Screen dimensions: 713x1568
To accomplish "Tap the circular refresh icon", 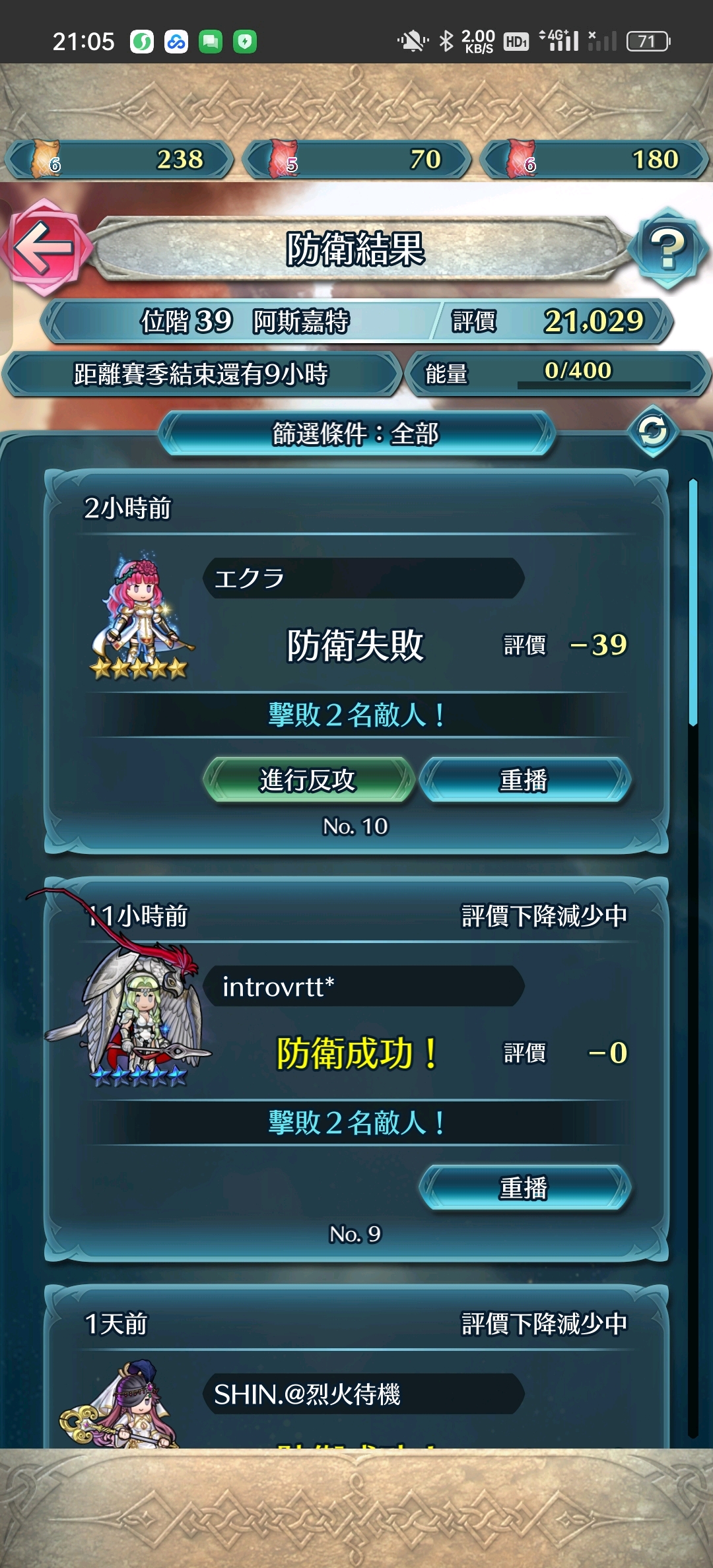I will [653, 432].
